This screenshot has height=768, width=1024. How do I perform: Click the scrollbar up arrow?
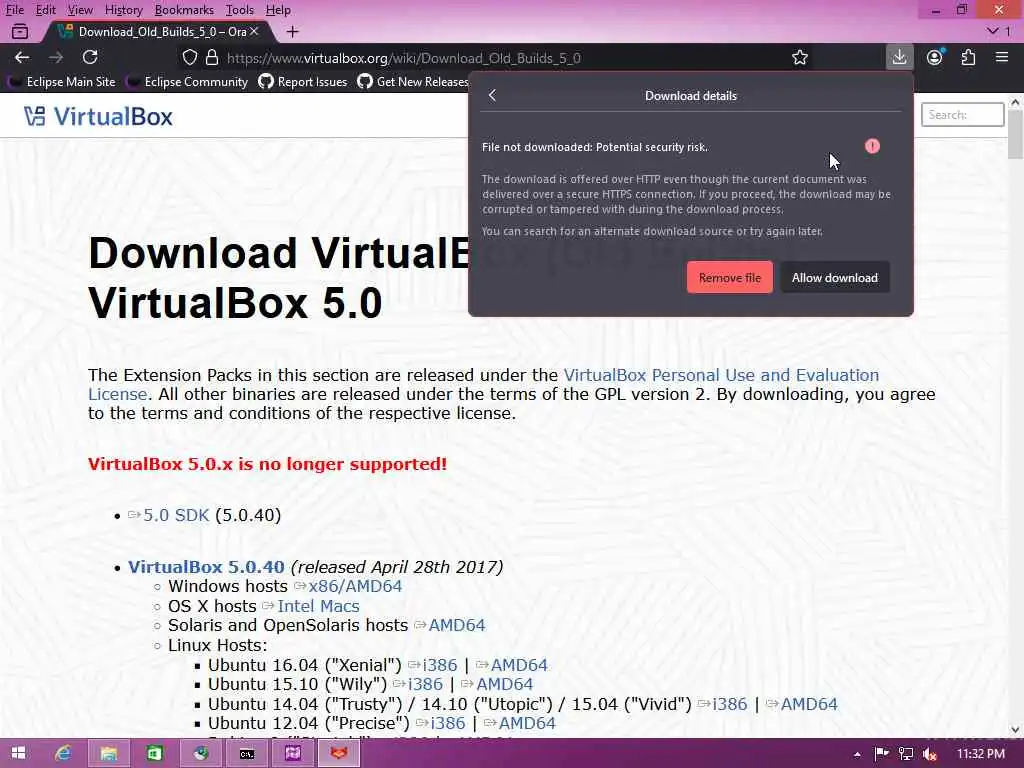(x=1015, y=102)
